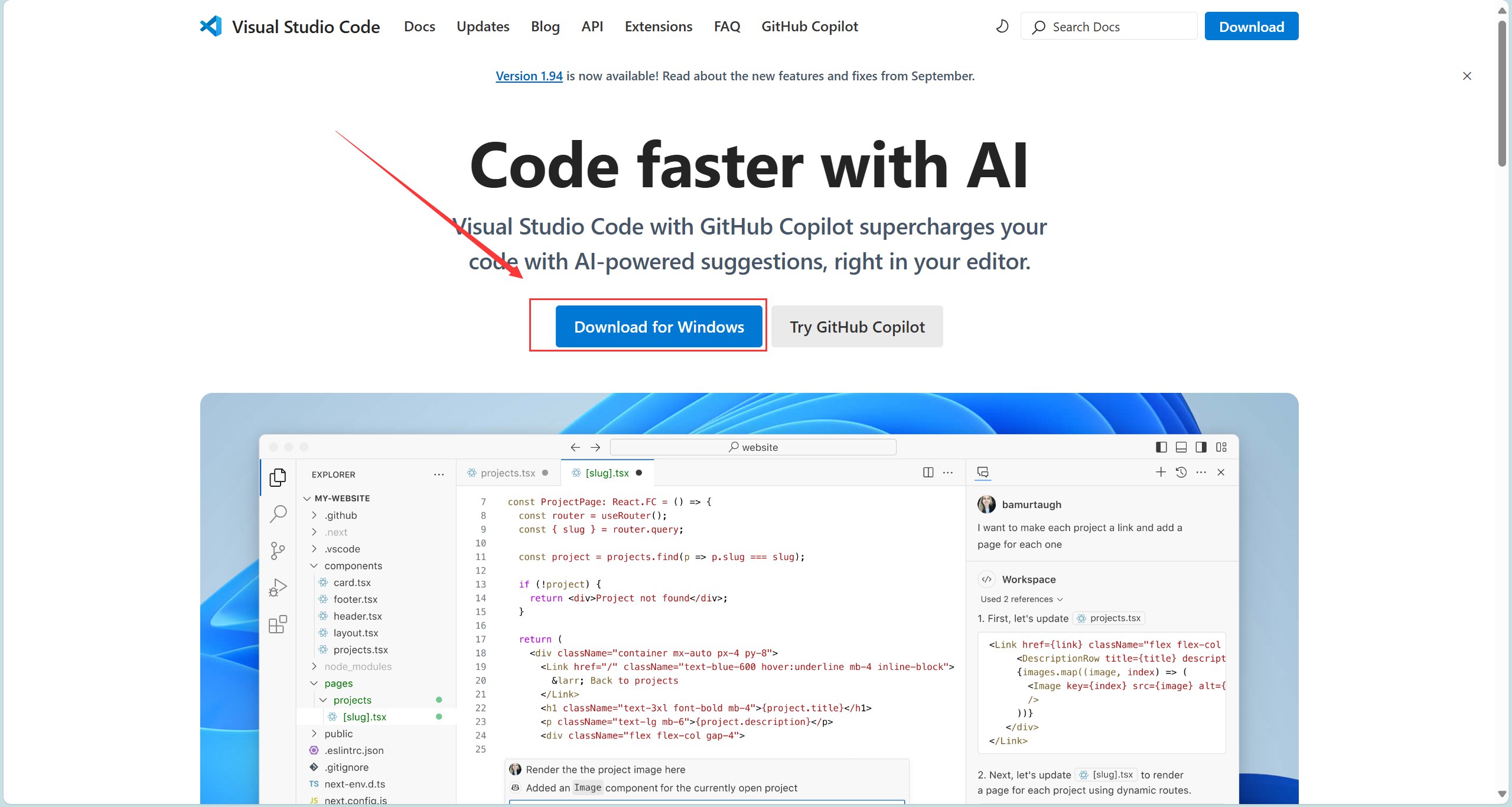
Task: Dismiss the version announcement banner
Action: (1467, 76)
